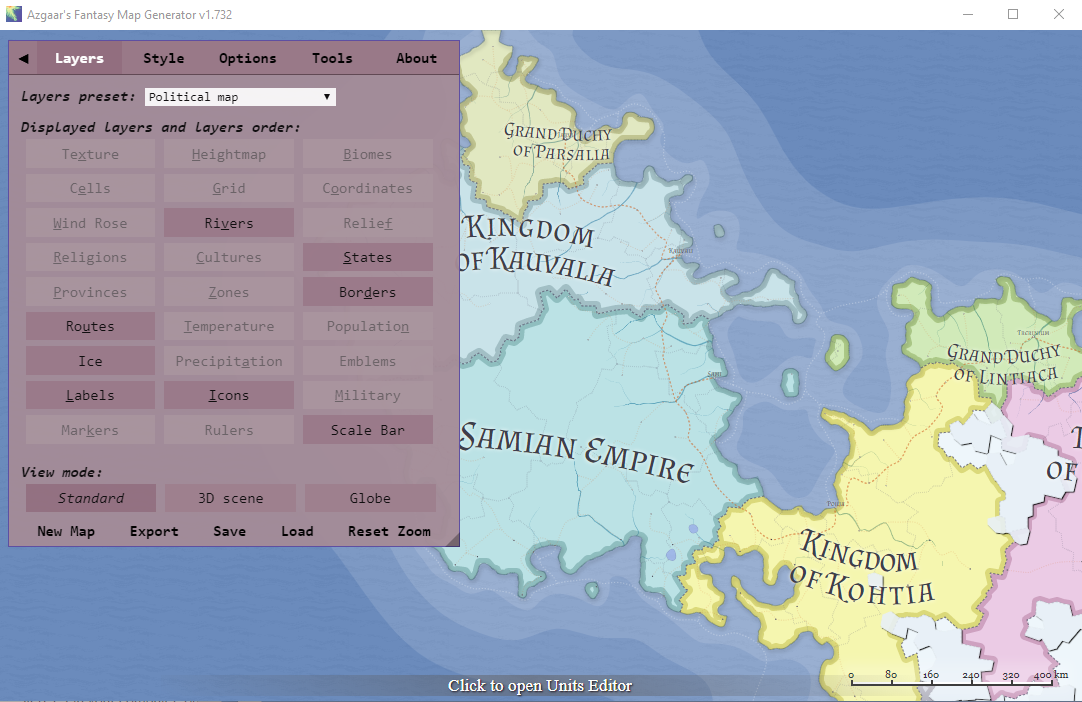
Task: Show the Military layer
Action: point(368,396)
